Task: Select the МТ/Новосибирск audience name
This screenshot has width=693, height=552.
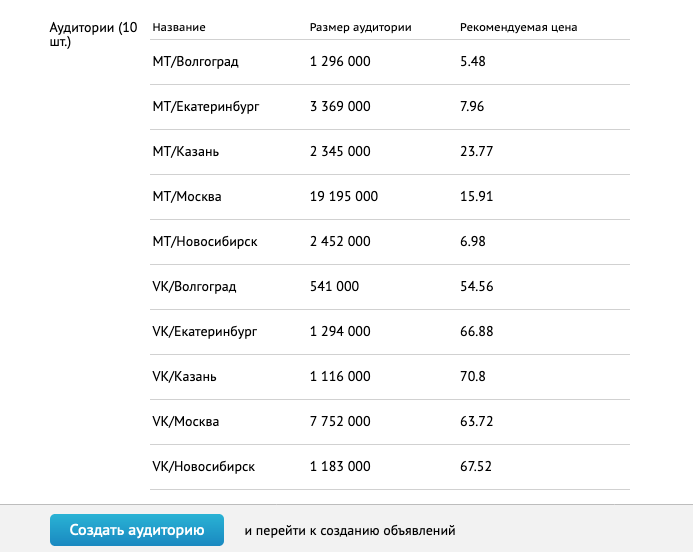Action: (205, 242)
